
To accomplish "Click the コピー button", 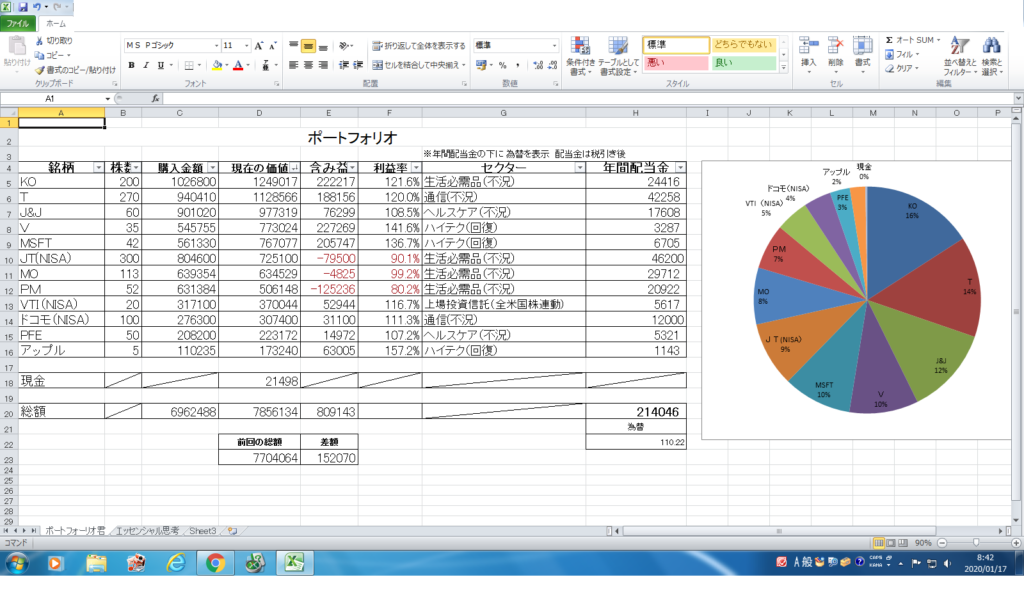I will coord(52,56).
